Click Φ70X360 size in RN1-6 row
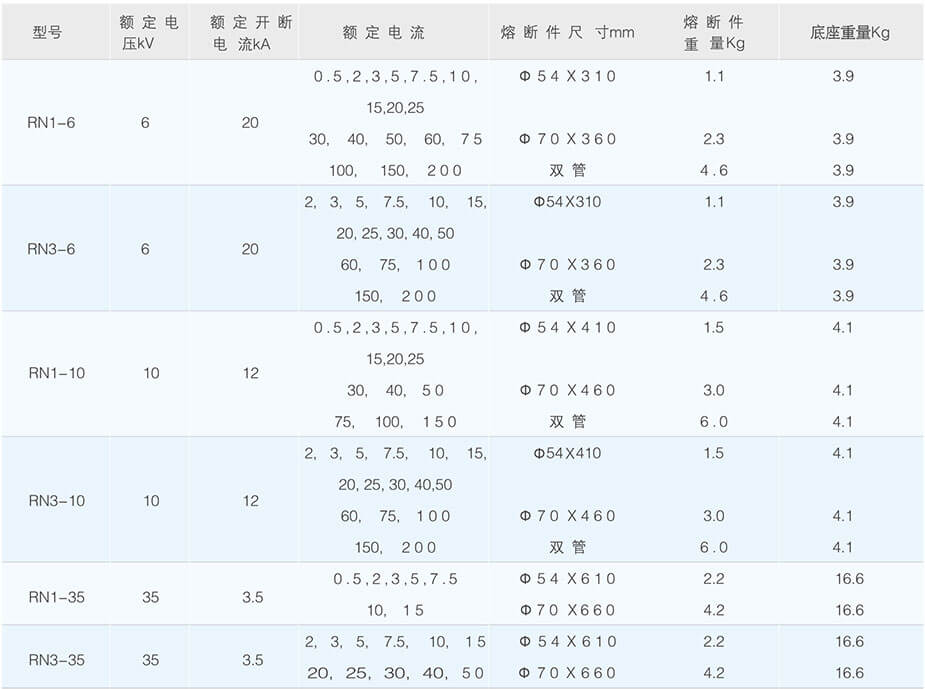The width and height of the screenshot is (925, 689). (567, 139)
